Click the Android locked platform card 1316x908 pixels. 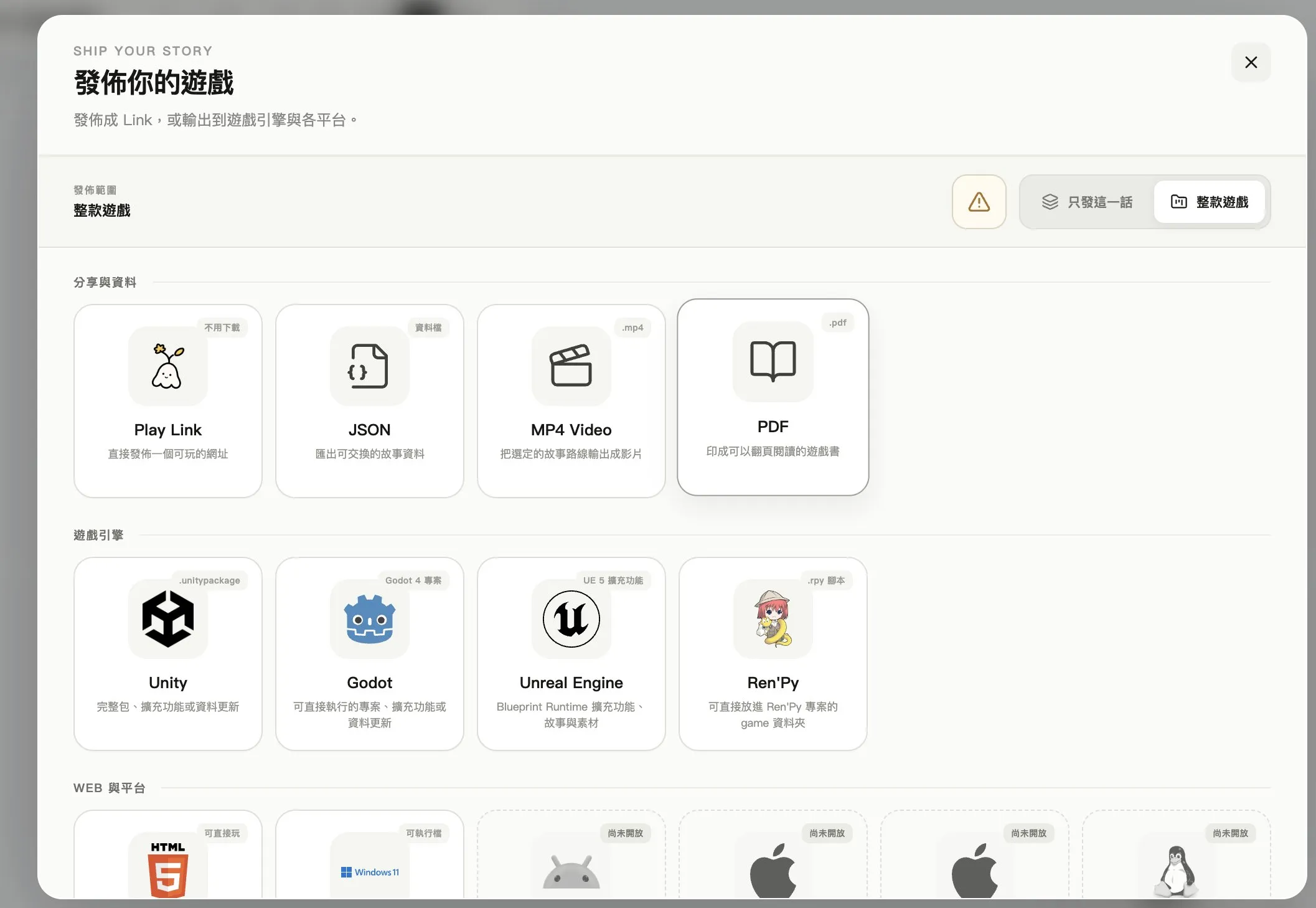point(571,854)
